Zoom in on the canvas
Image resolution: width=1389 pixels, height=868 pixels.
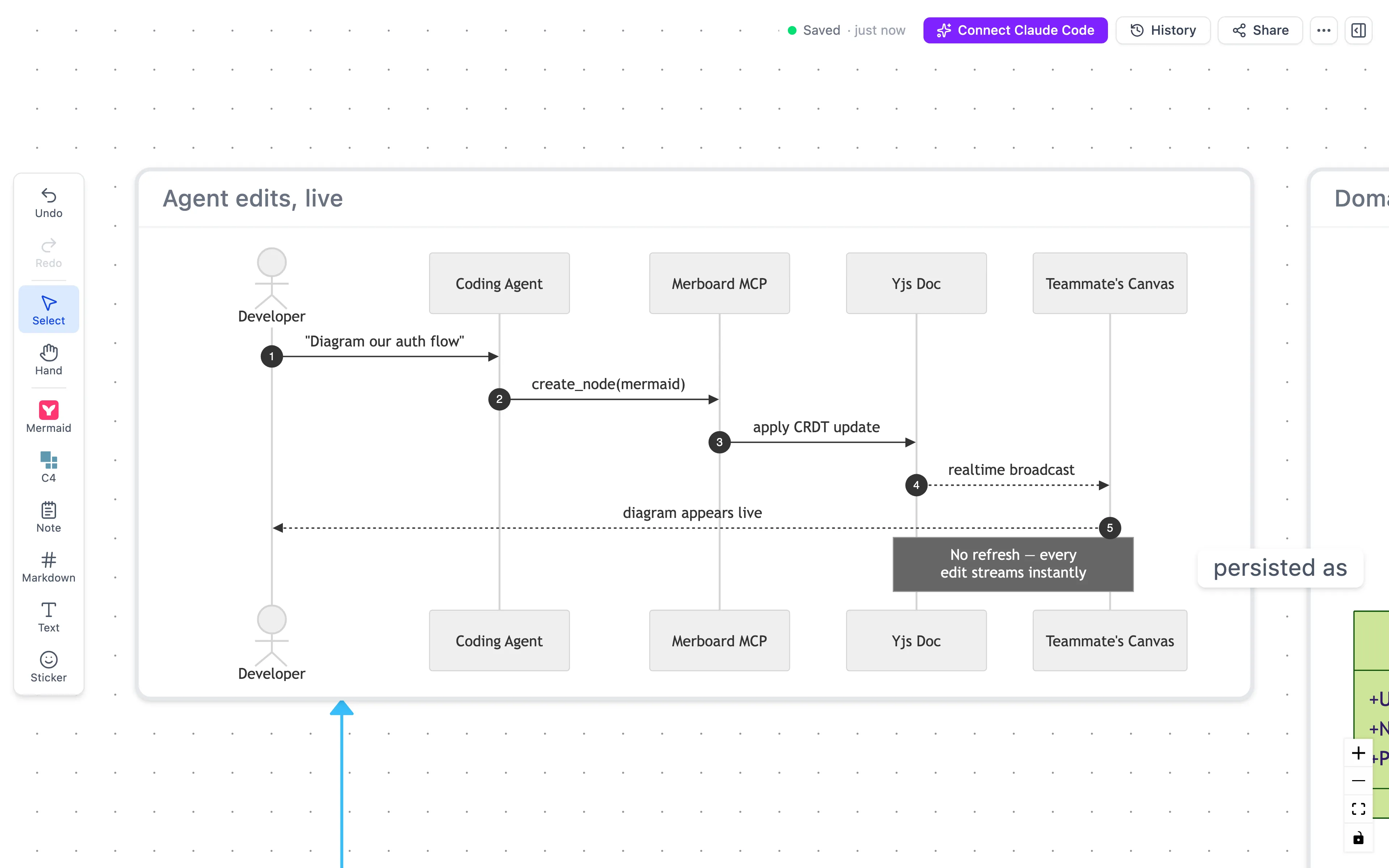pos(1358,753)
